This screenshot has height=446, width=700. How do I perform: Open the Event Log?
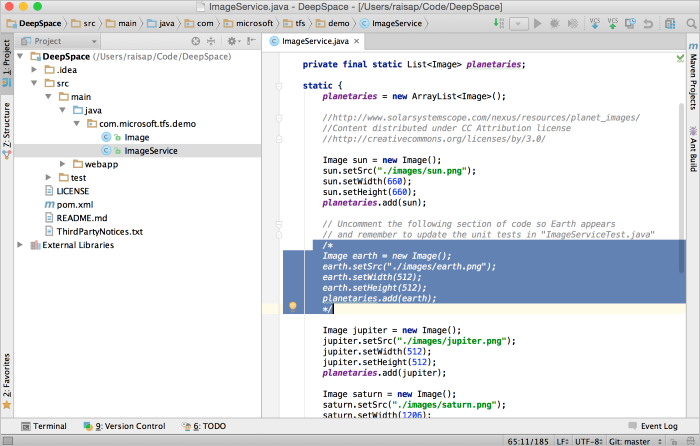coord(657,426)
